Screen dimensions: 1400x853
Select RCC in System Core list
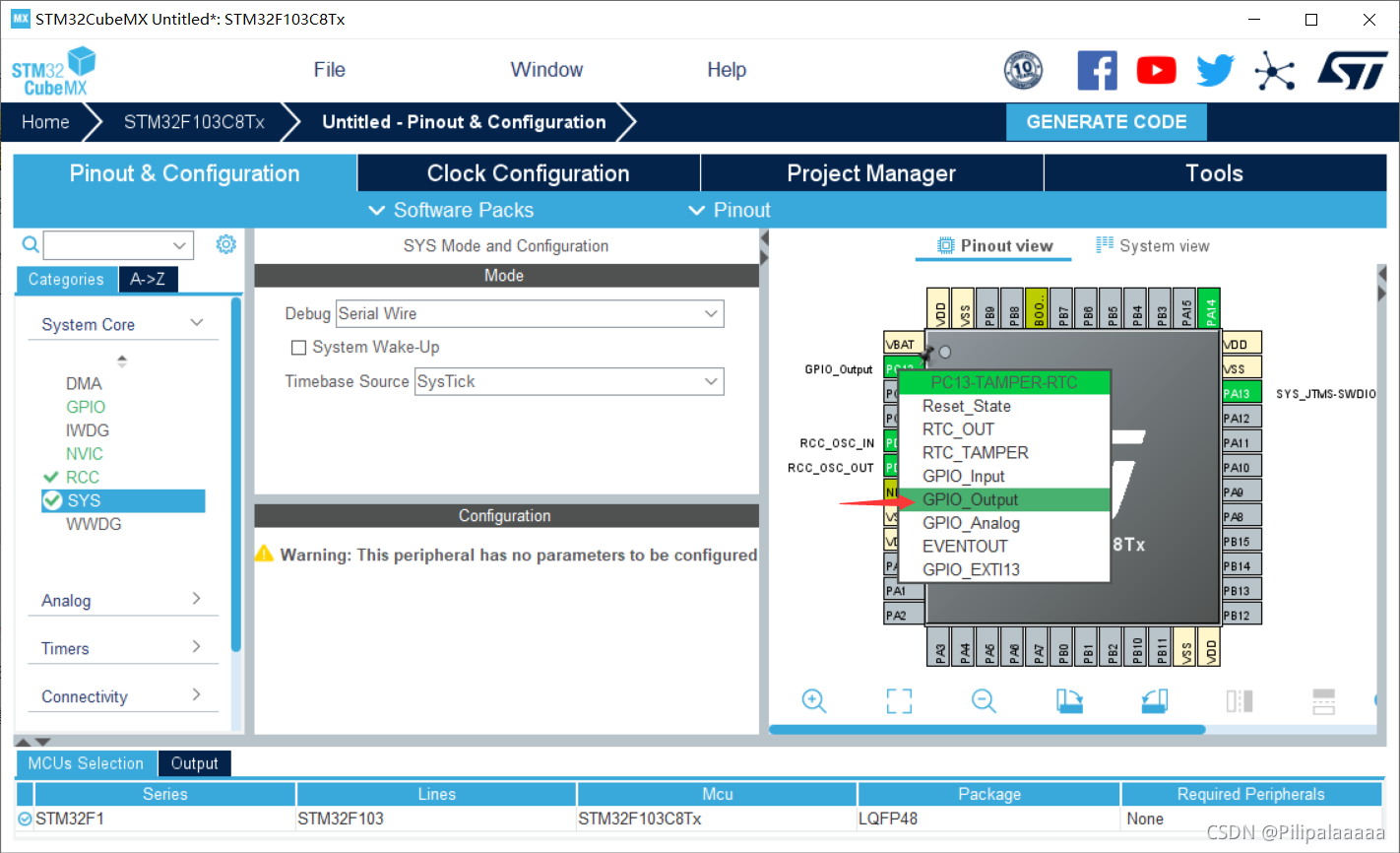click(83, 477)
